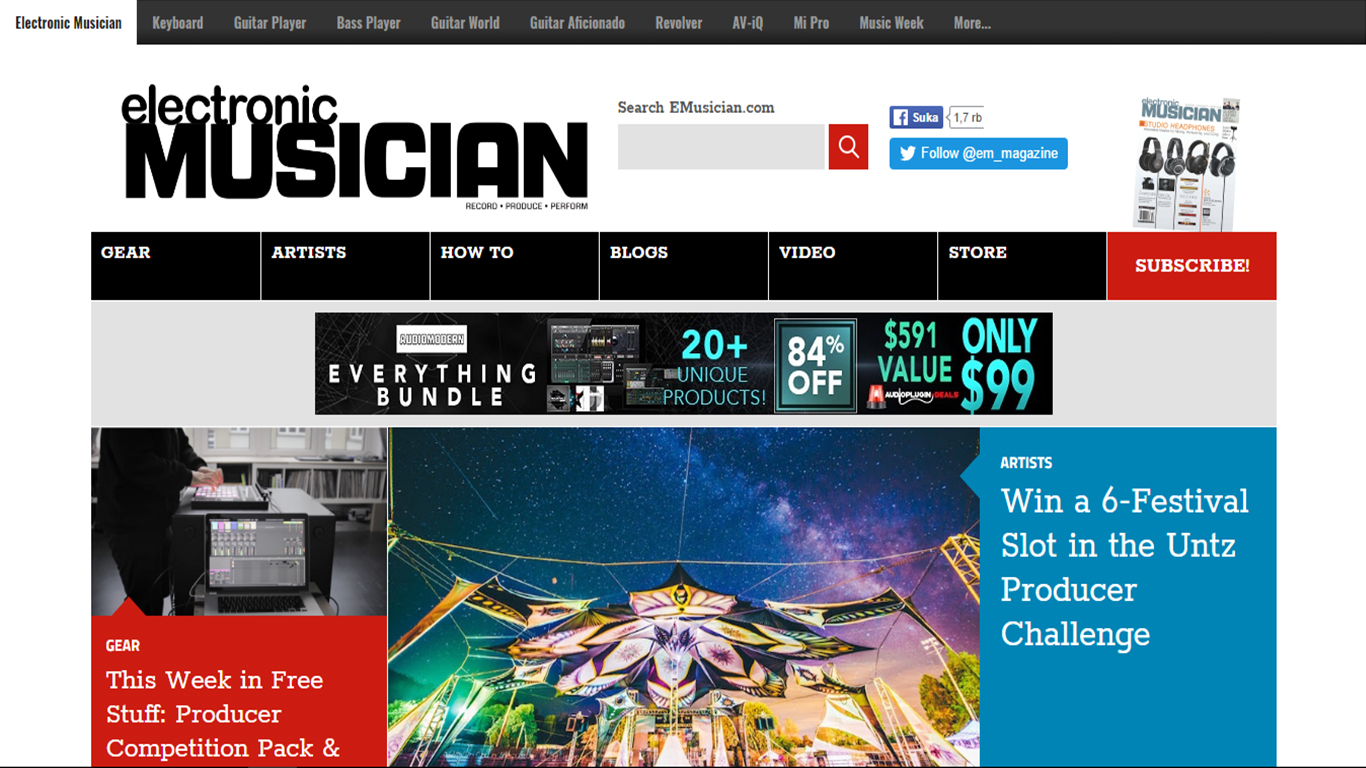Follow @em_magazine on Twitter
This screenshot has width=1366, height=768.
[x=978, y=153]
